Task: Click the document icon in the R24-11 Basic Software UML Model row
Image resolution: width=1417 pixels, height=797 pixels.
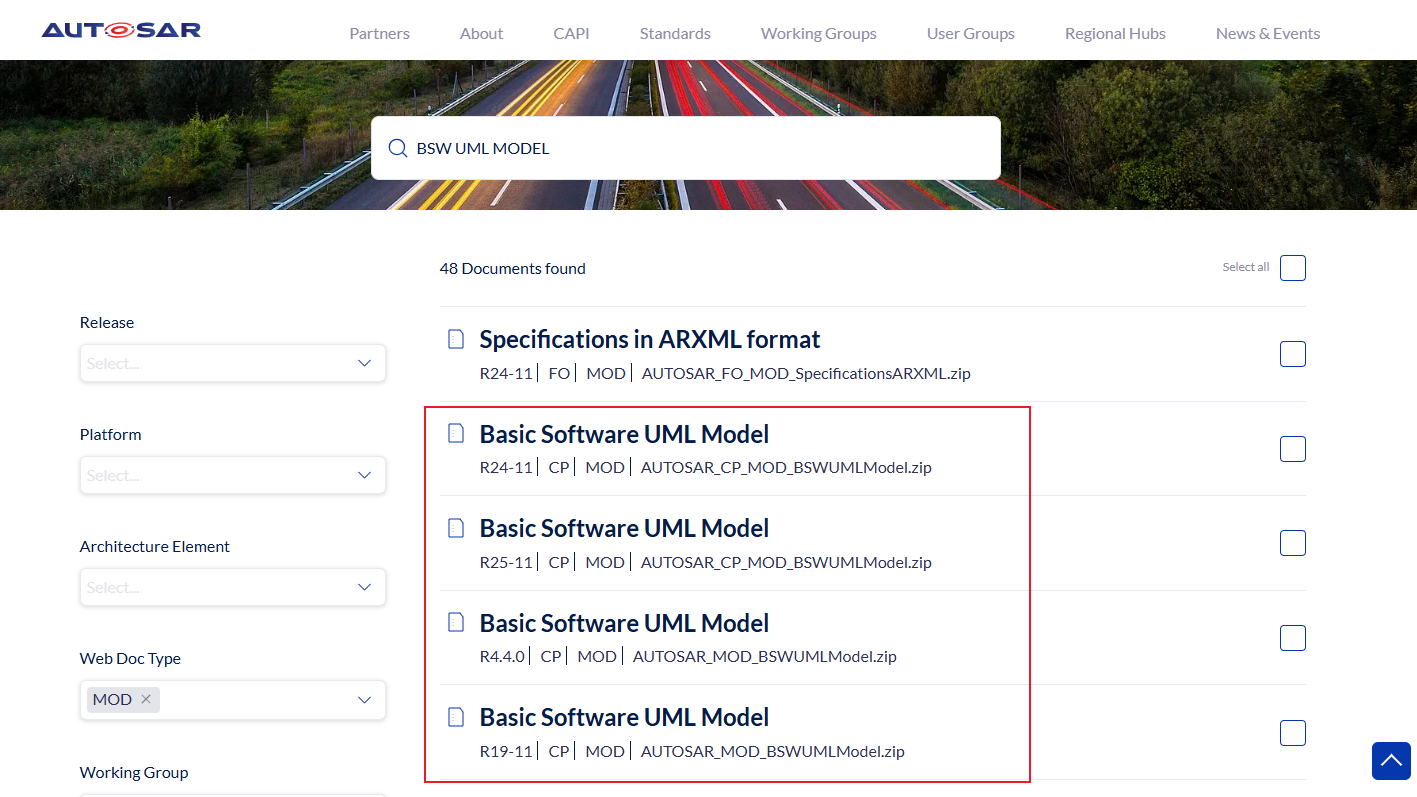Action: click(x=456, y=433)
